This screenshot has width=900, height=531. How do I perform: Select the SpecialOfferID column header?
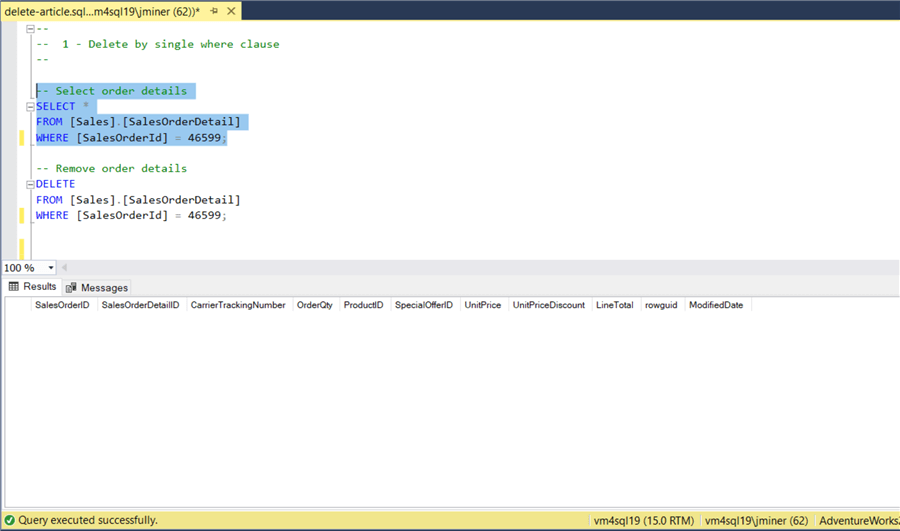[424, 305]
